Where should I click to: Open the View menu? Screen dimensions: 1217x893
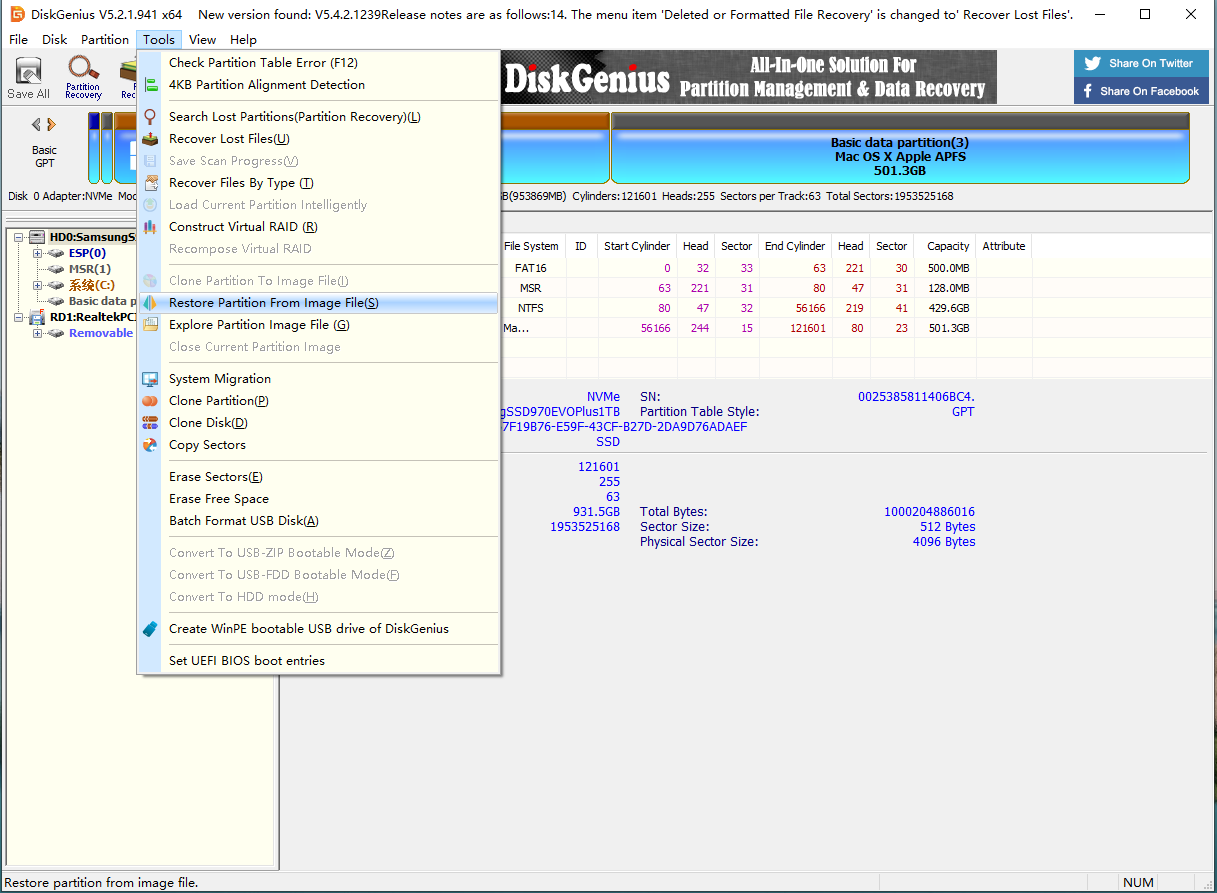(202, 40)
